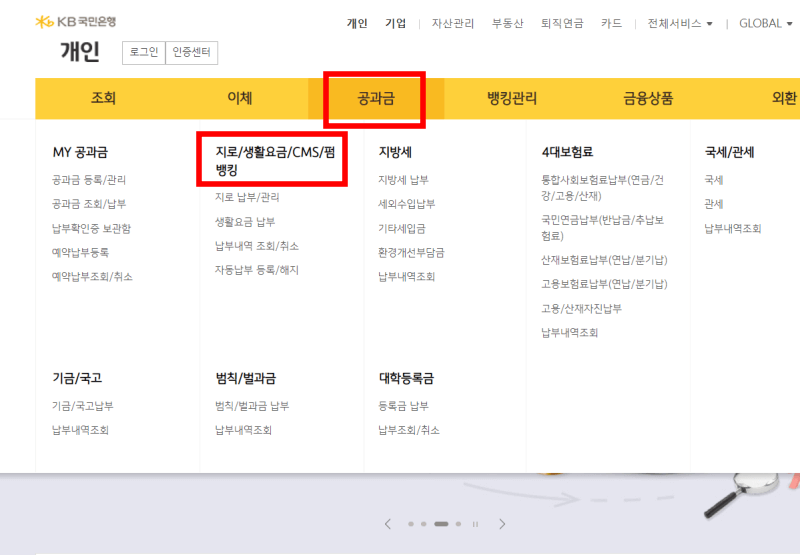
Task: Open the 지방세 section heading
Action: click(x=395, y=152)
